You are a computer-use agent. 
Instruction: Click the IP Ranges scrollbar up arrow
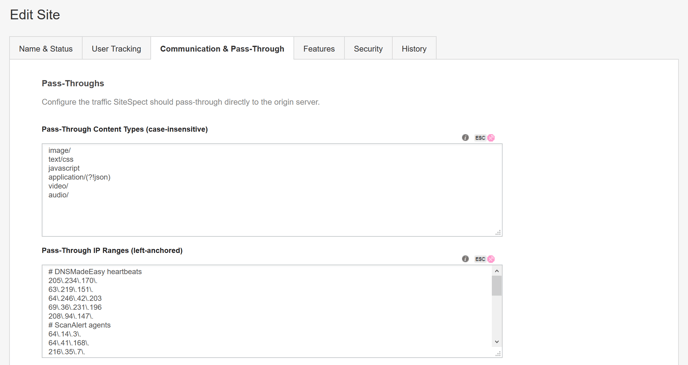[x=497, y=271]
